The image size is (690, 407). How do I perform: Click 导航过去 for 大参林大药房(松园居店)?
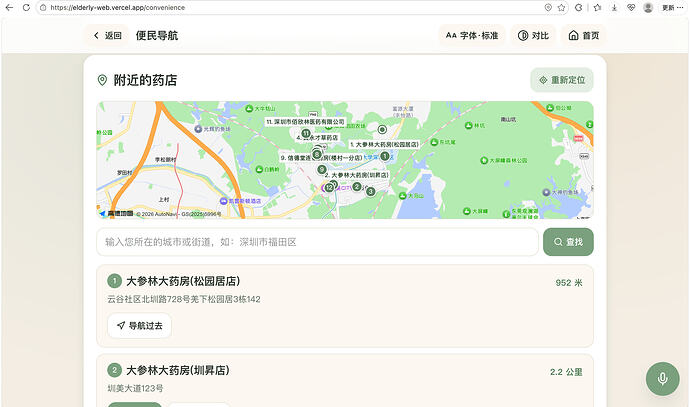[x=139, y=326]
